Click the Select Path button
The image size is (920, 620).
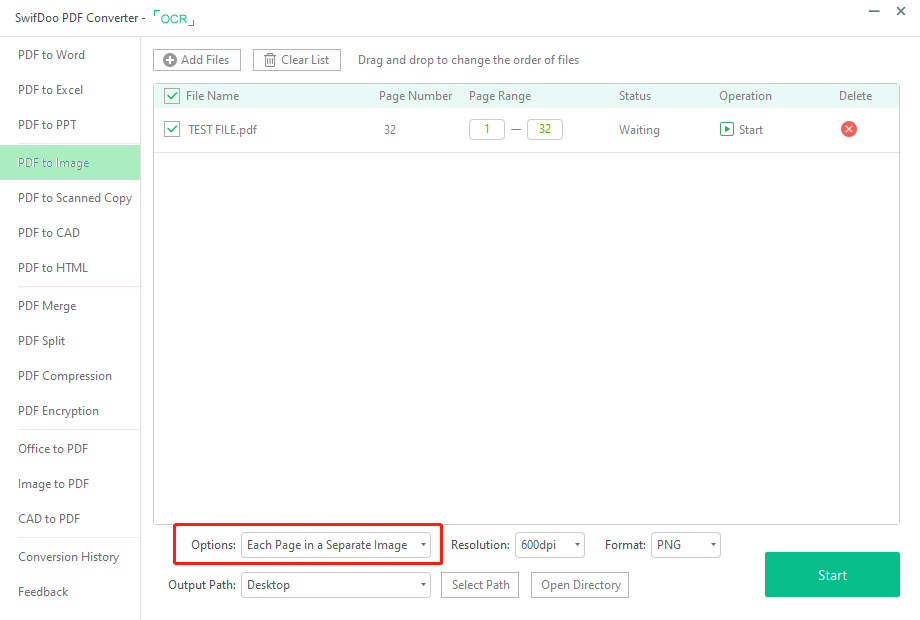point(480,585)
